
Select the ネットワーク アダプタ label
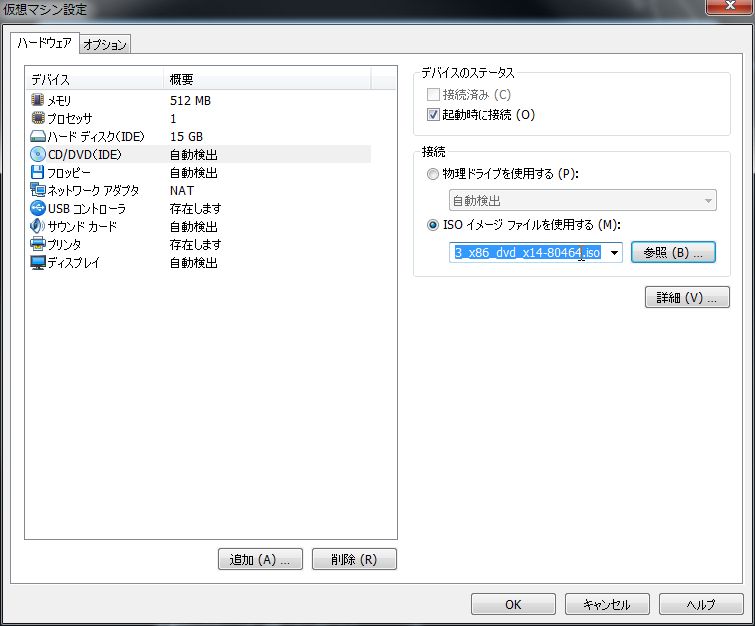point(93,191)
